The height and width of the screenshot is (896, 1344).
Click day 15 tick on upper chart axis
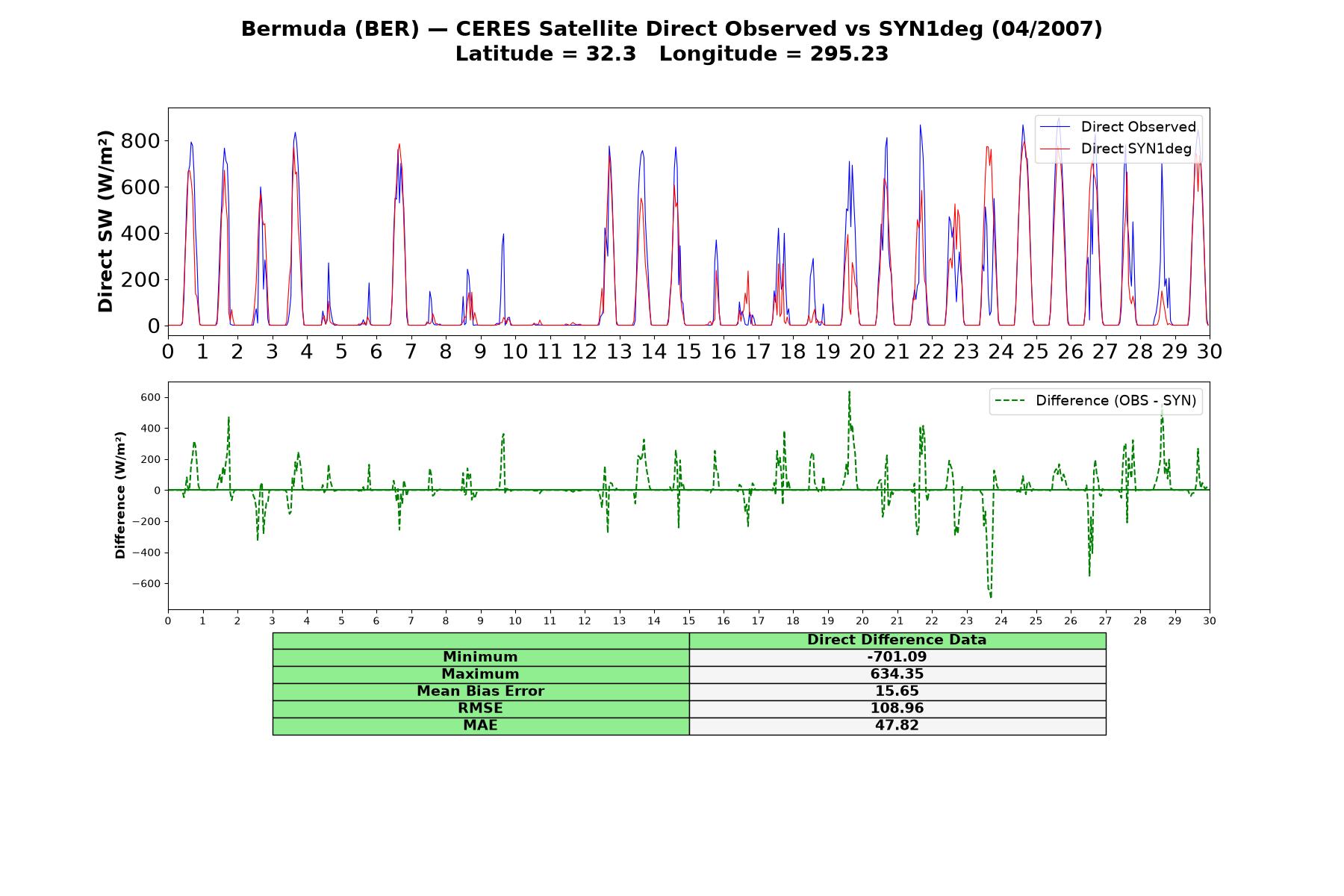[x=688, y=351]
